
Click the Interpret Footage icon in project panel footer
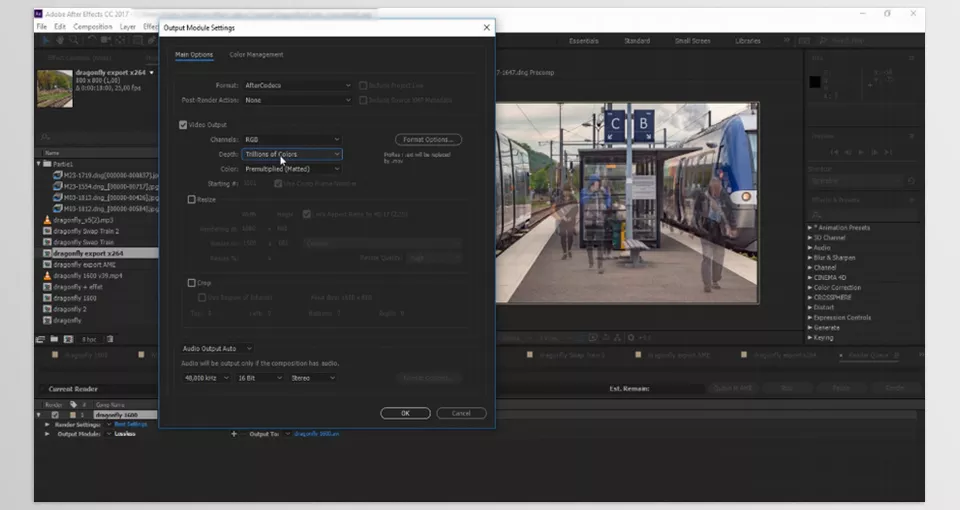tap(40, 339)
